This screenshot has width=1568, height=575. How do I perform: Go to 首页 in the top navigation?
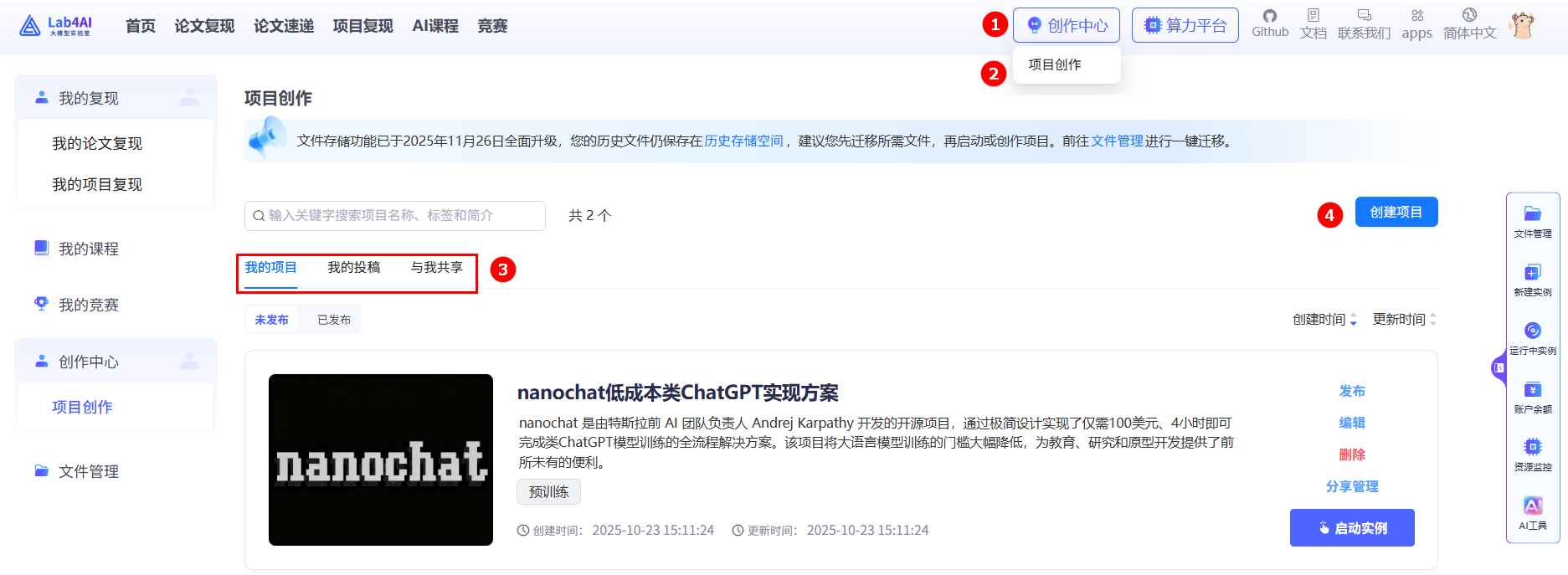click(141, 26)
